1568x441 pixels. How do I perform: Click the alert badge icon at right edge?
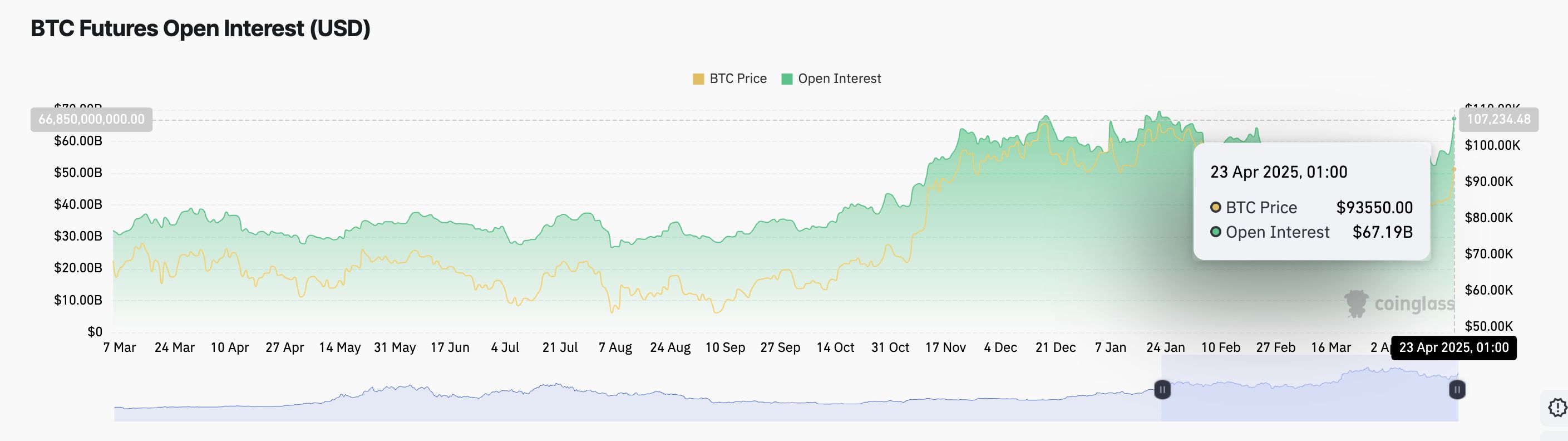1557,407
